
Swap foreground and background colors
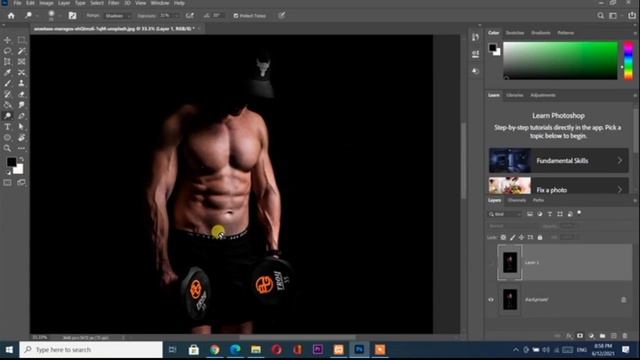[22, 159]
